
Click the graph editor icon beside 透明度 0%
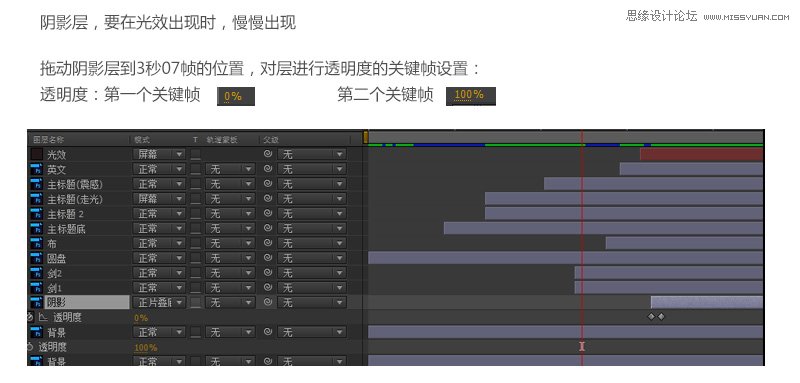tap(43, 317)
